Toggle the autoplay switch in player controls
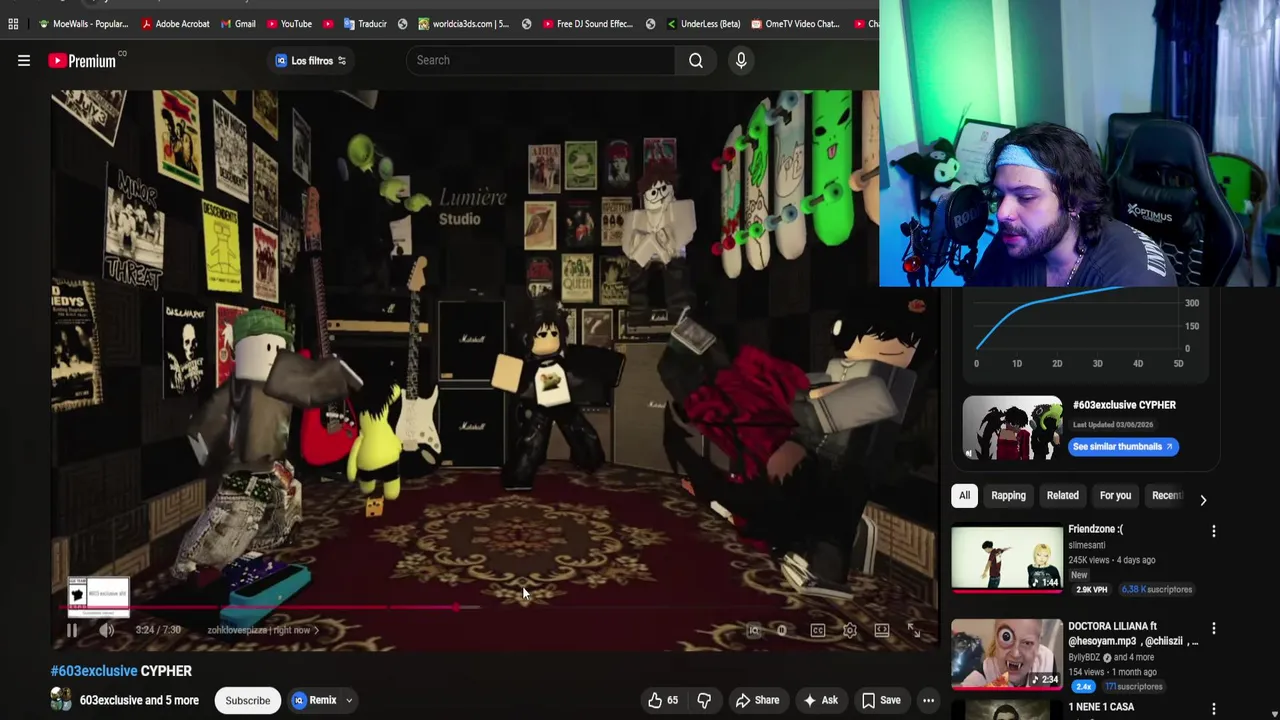 point(782,630)
